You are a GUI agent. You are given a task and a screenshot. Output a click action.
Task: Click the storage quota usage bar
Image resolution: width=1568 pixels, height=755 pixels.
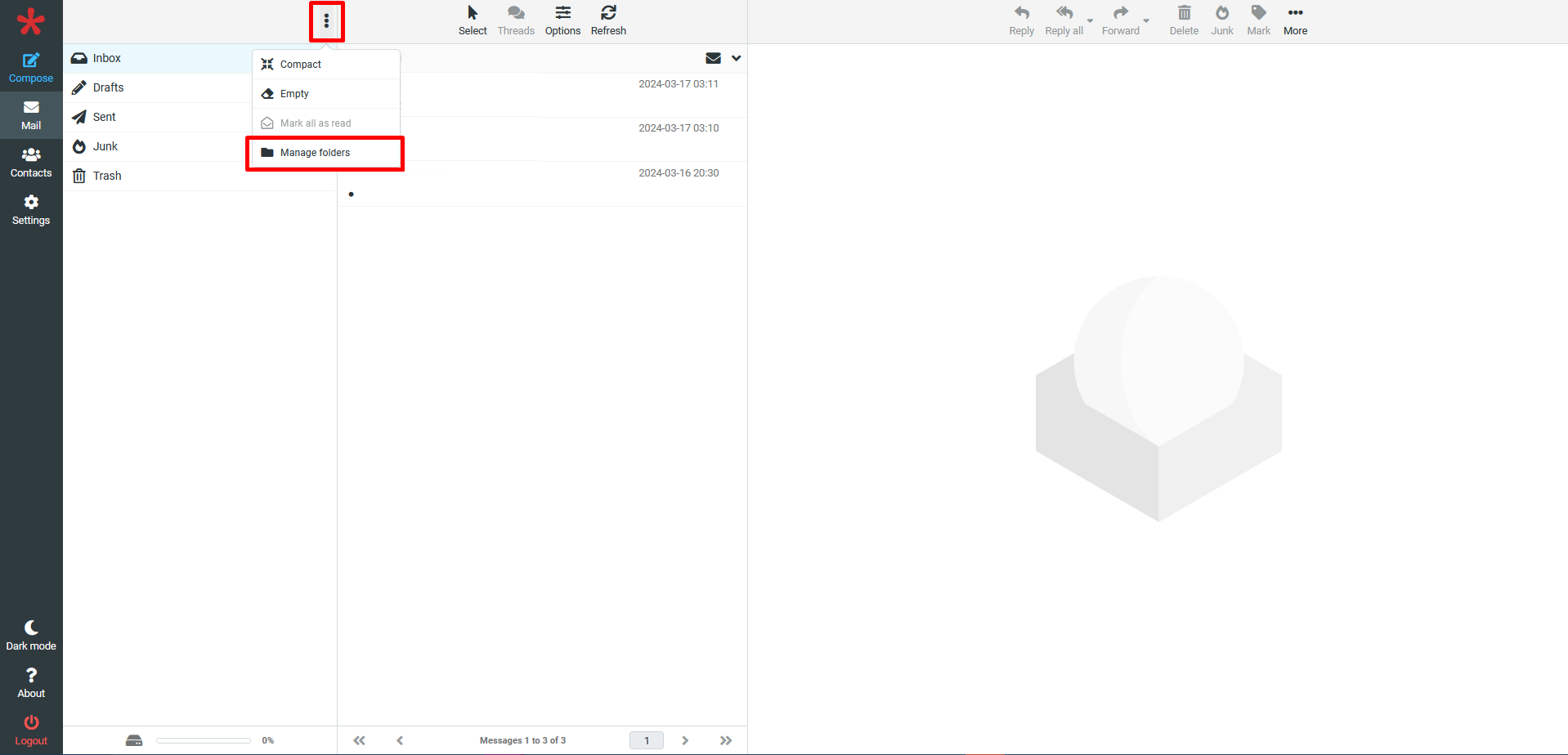pos(204,740)
